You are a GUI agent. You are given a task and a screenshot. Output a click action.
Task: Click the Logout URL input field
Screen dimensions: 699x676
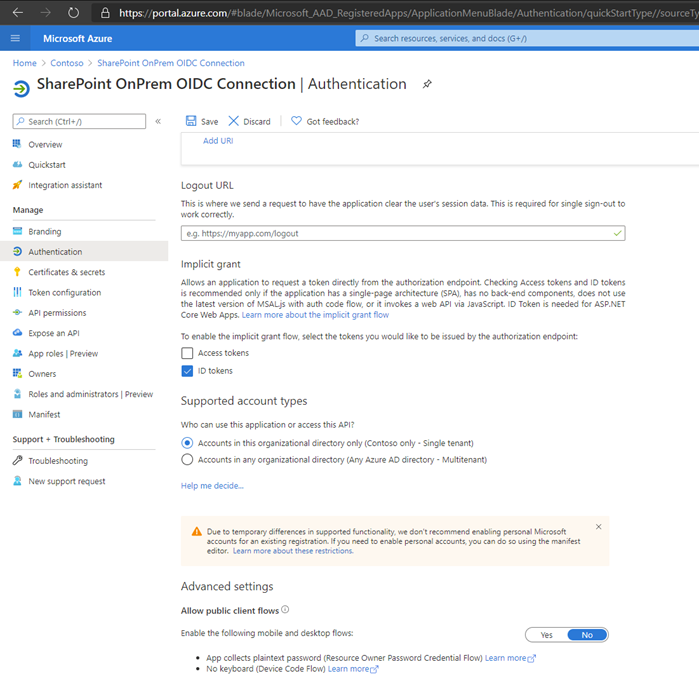tap(403, 233)
